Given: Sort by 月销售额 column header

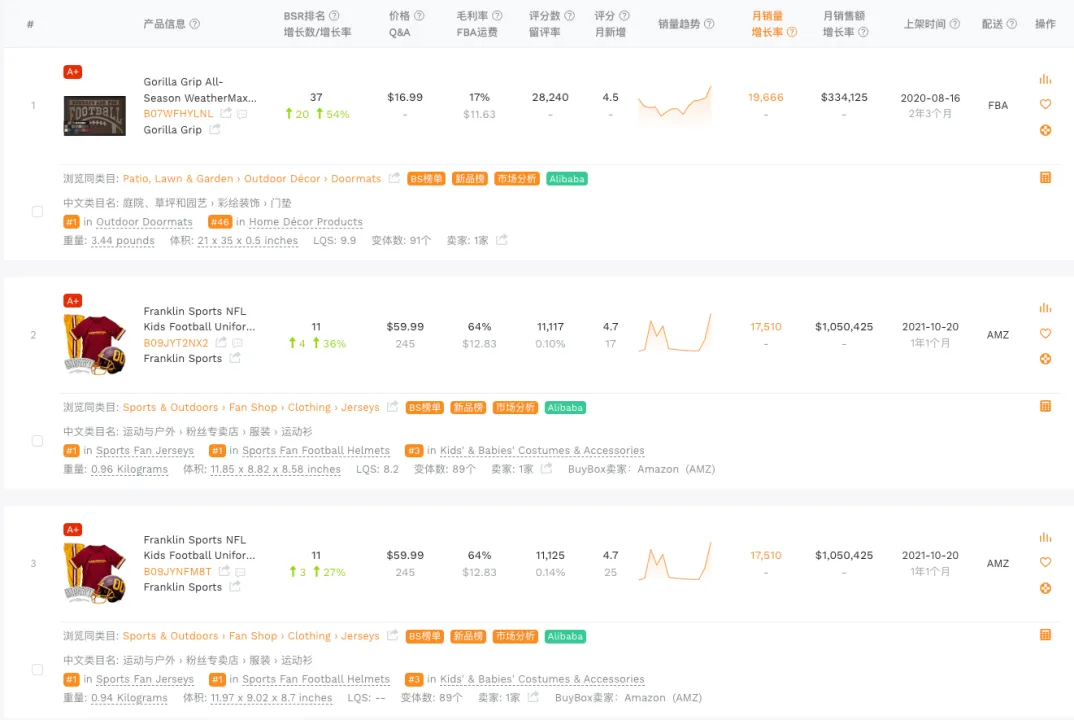Looking at the screenshot, I should (844, 16).
